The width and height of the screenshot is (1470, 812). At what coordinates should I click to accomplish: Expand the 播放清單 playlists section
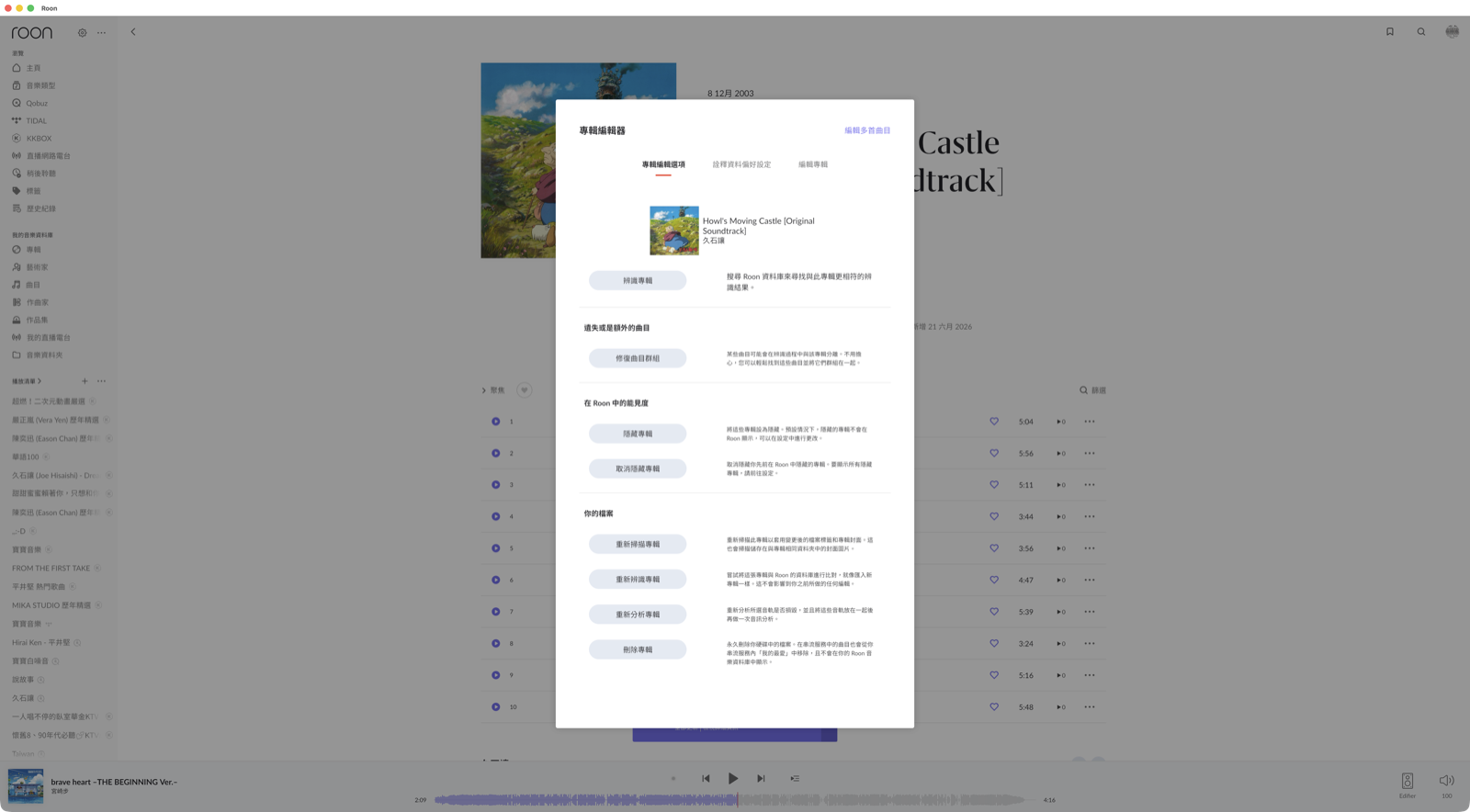[x=27, y=381]
